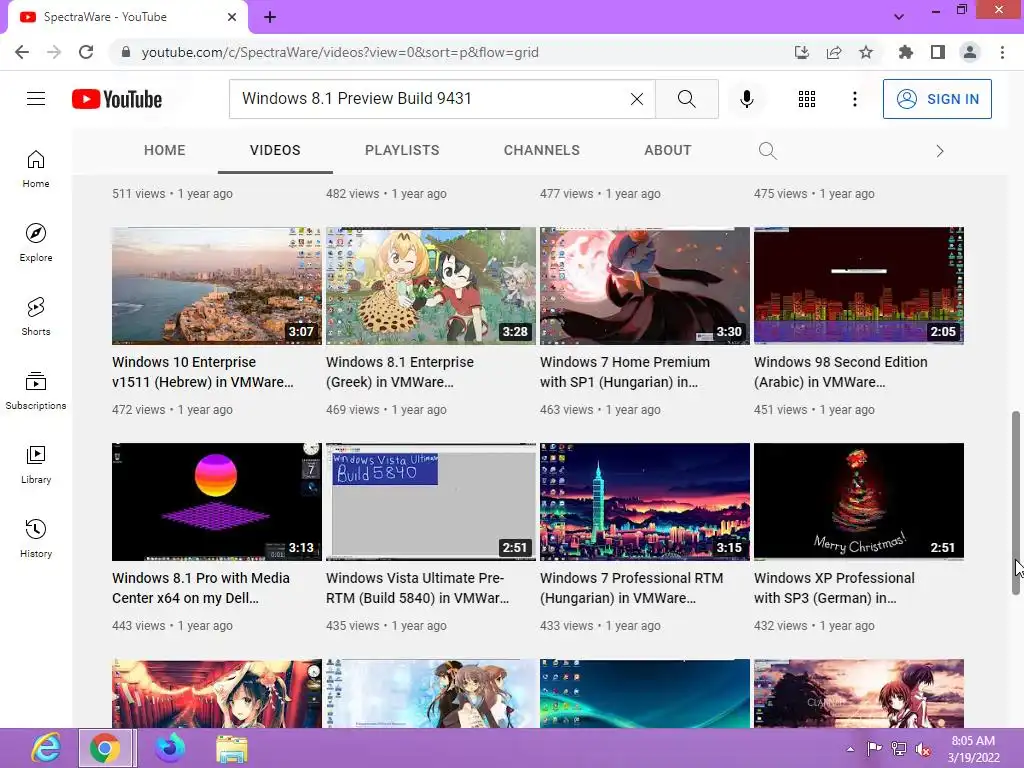Click the page vertical scrollbar thumb

tap(1016, 503)
